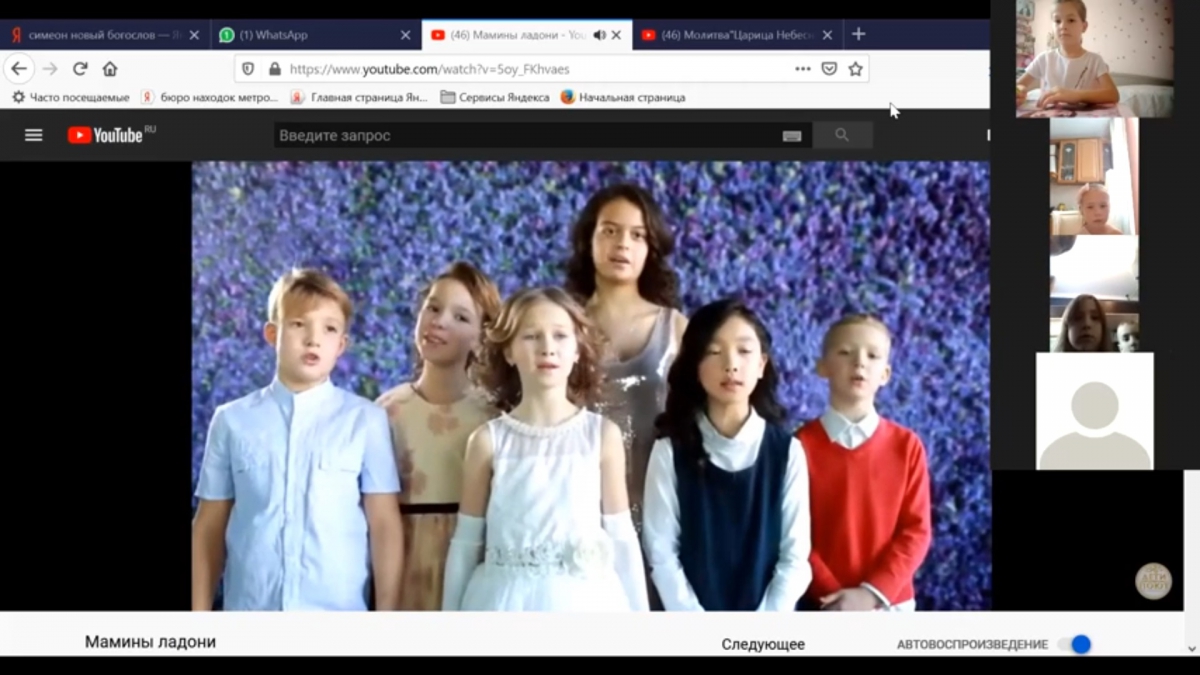
Task: Click the browser forward arrow
Action: coord(50,69)
